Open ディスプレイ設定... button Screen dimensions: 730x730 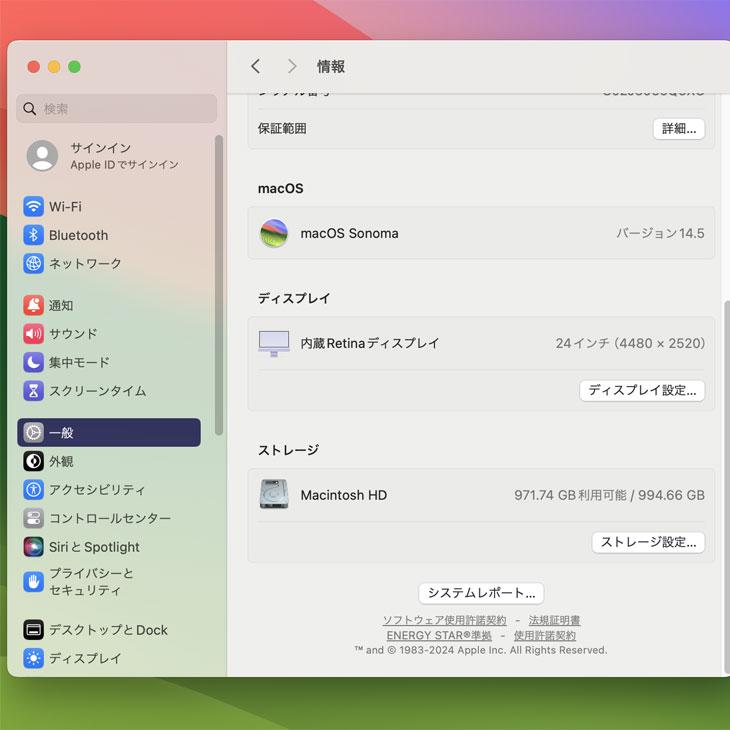[x=642, y=390]
